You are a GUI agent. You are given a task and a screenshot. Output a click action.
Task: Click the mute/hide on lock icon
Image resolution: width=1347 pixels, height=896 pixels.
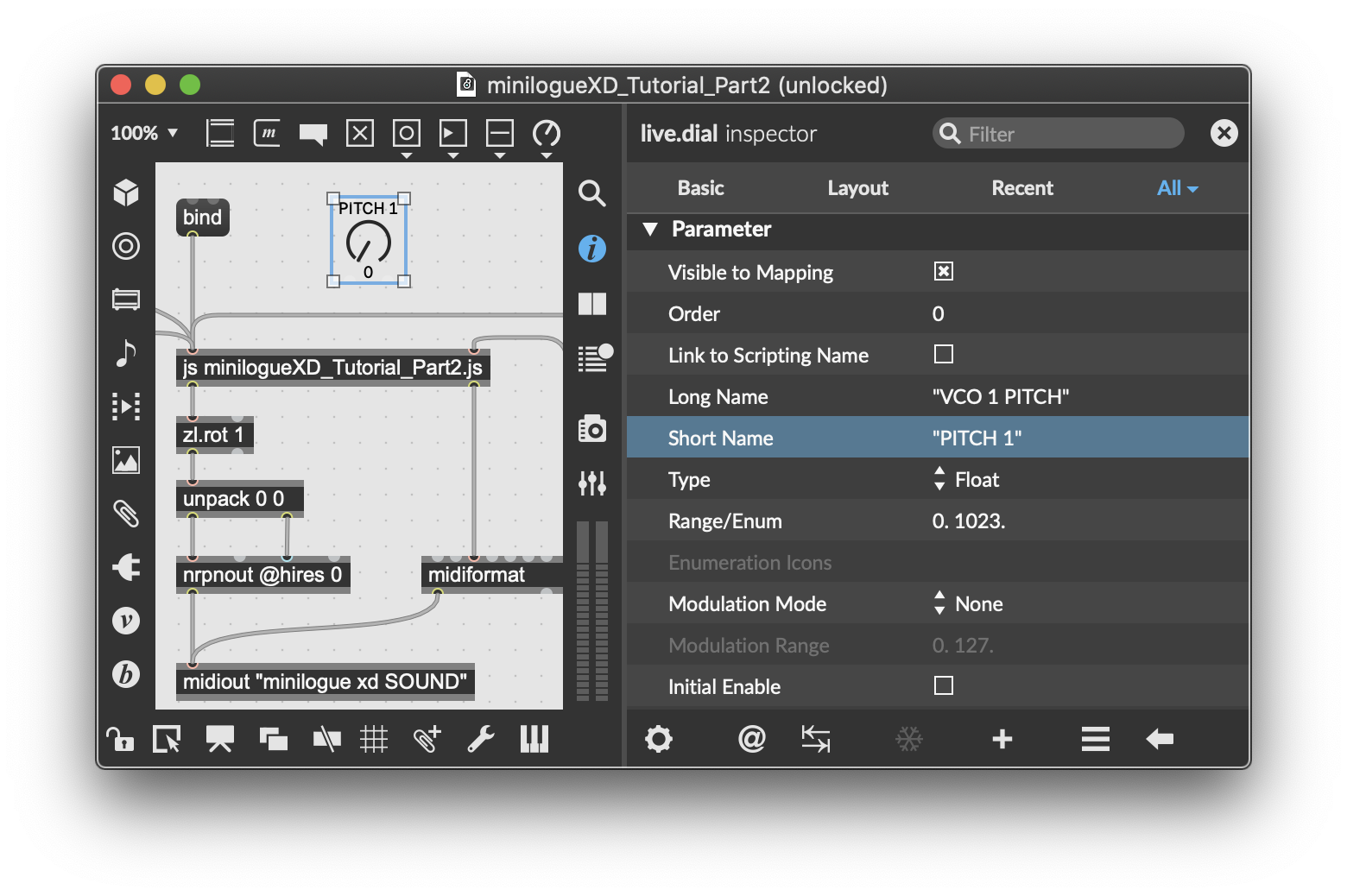coord(326,739)
